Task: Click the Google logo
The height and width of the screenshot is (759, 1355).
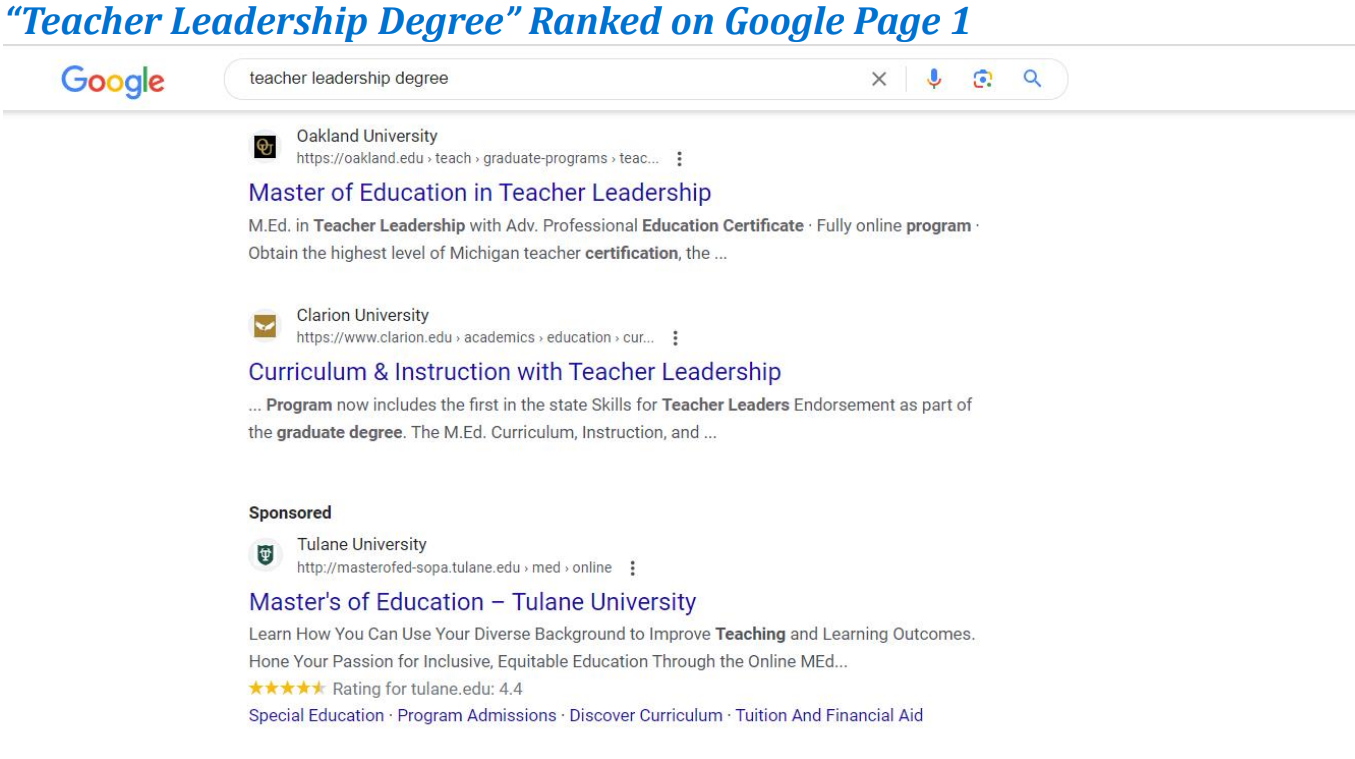Action: pyautogui.click(x=113, y=81)
